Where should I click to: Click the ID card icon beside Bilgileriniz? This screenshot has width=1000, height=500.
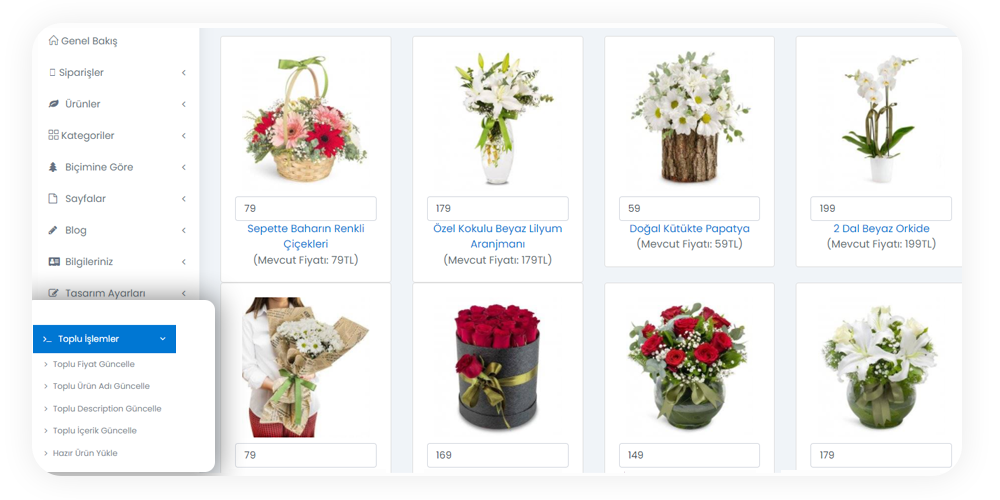(54, 261)
